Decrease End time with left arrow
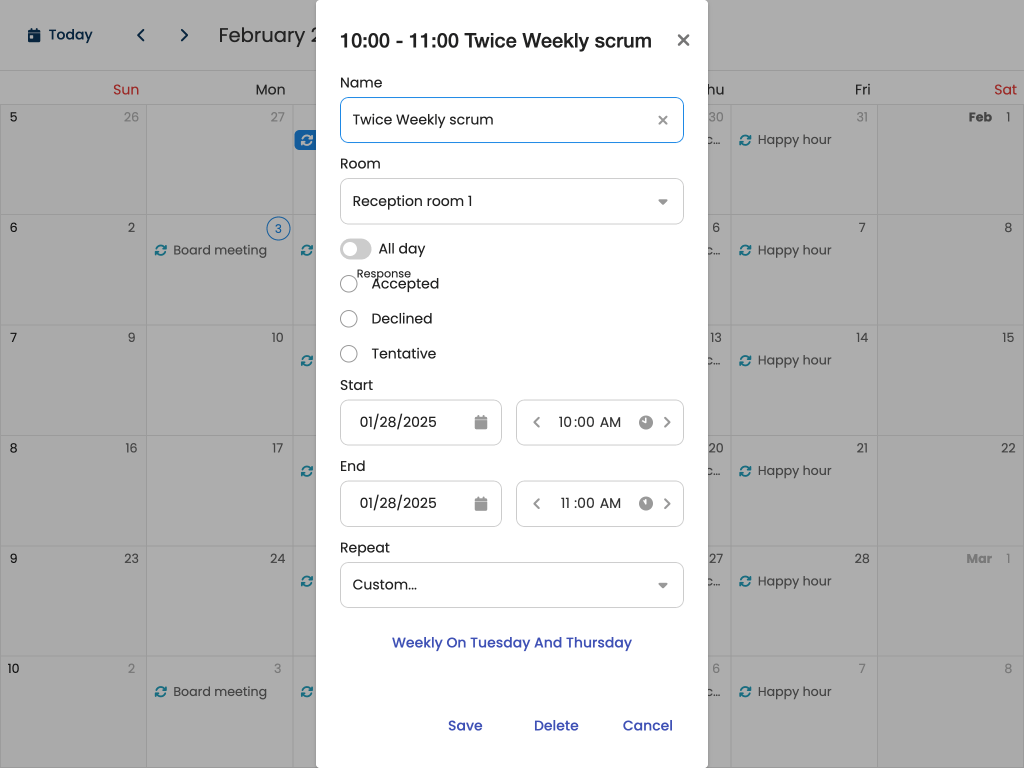The width and height of the screenshot is (1024, 768). pos(537,504)
